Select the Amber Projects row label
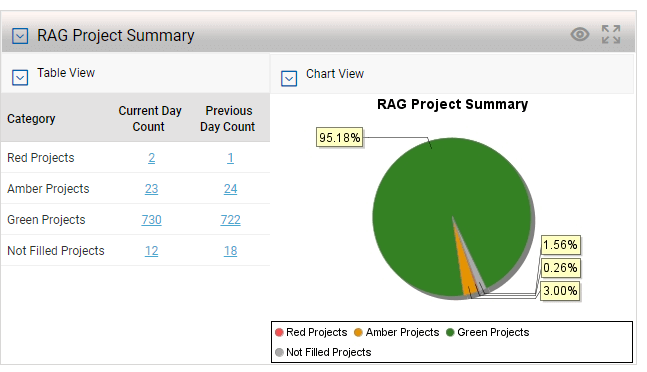Image resolution: width=647 pixels, height=372 pixels. coord(48,189)
